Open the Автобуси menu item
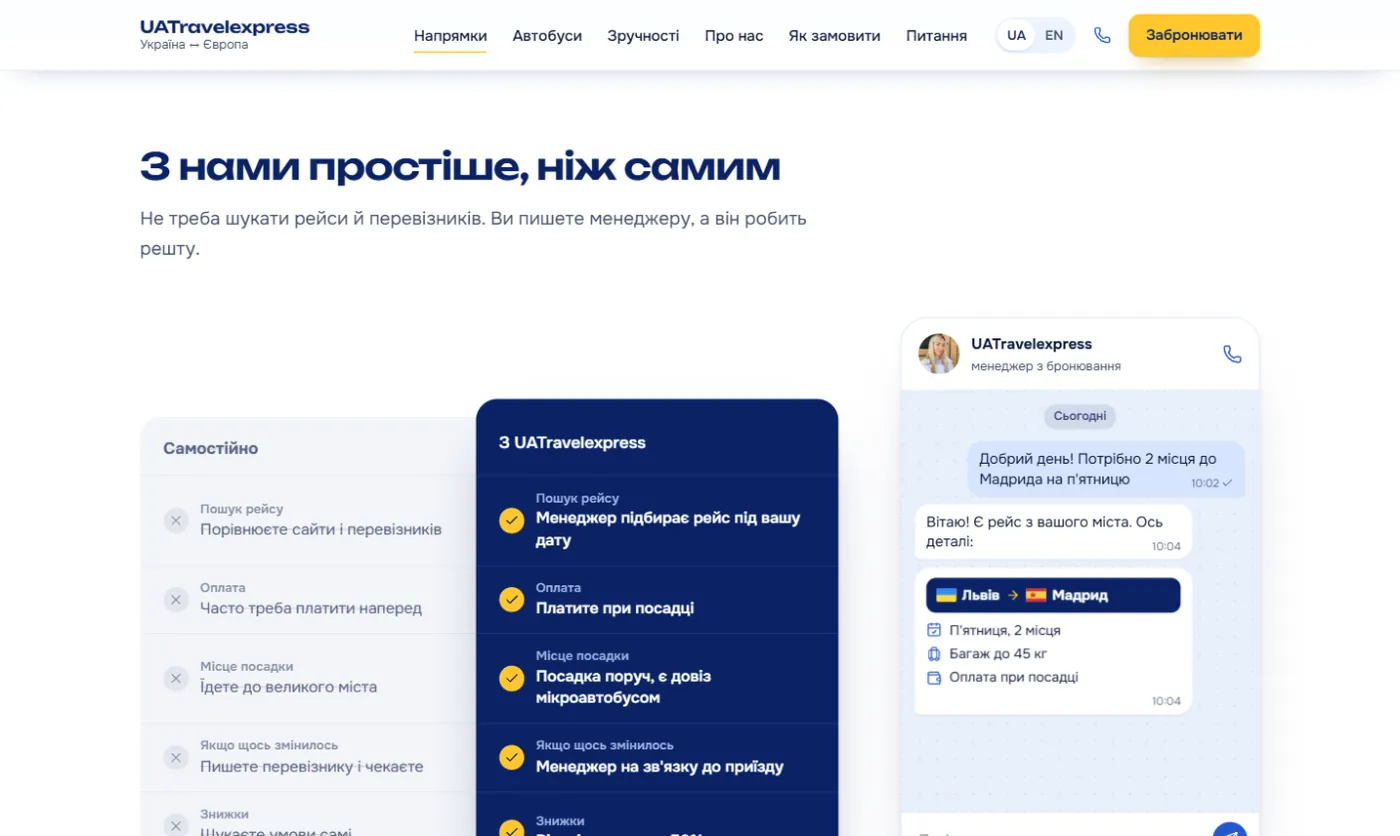The width and height of the screenshot is (1400, 836). pyautogui.click(x=547, y=36)
